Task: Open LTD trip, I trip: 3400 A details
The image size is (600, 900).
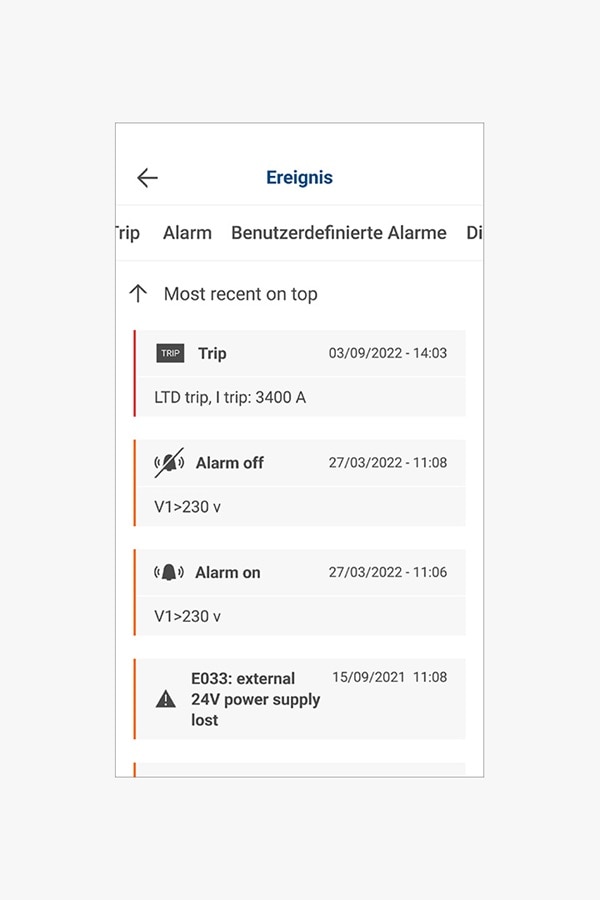Action: click(x=230, y=397)
